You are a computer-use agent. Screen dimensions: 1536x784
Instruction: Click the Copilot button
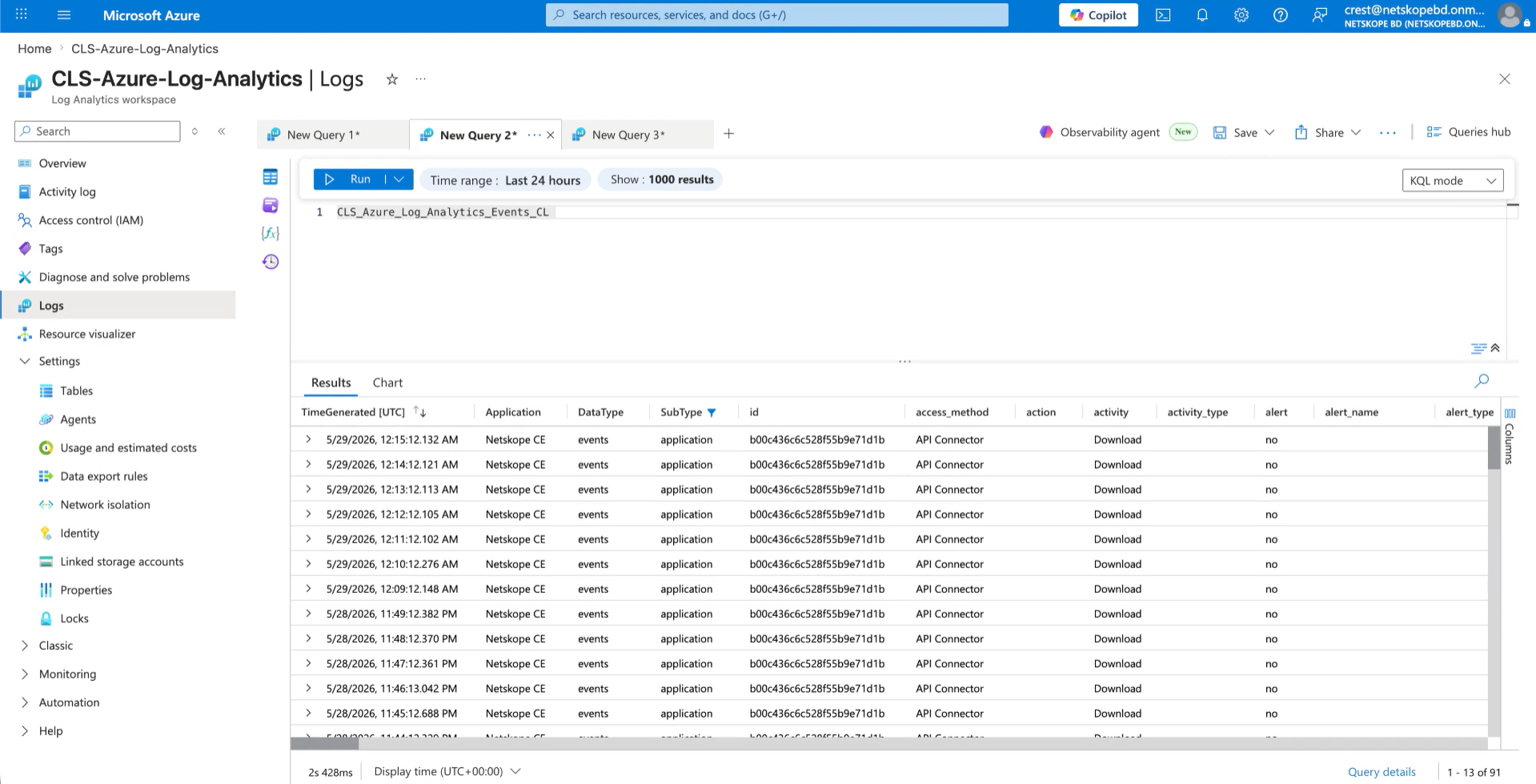pos(1098,15)
